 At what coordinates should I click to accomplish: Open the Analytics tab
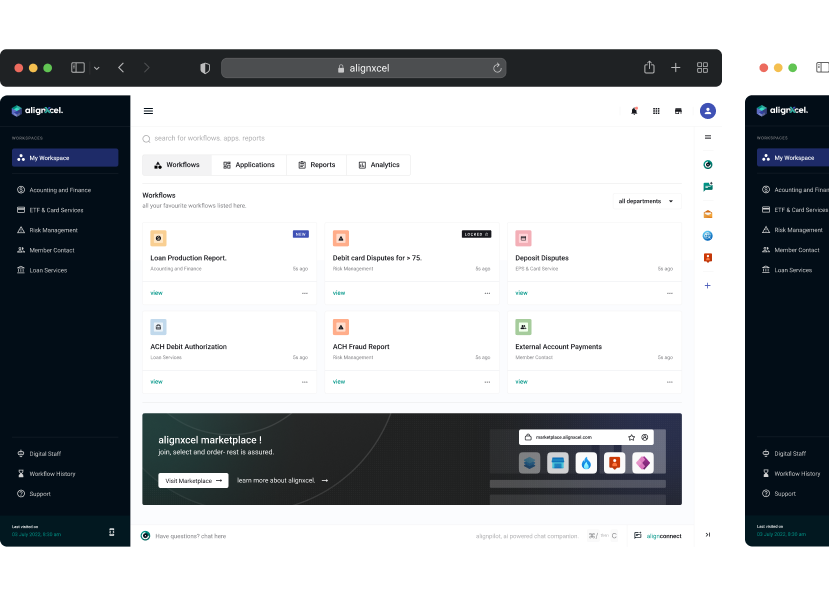click(x=378, y=165)
